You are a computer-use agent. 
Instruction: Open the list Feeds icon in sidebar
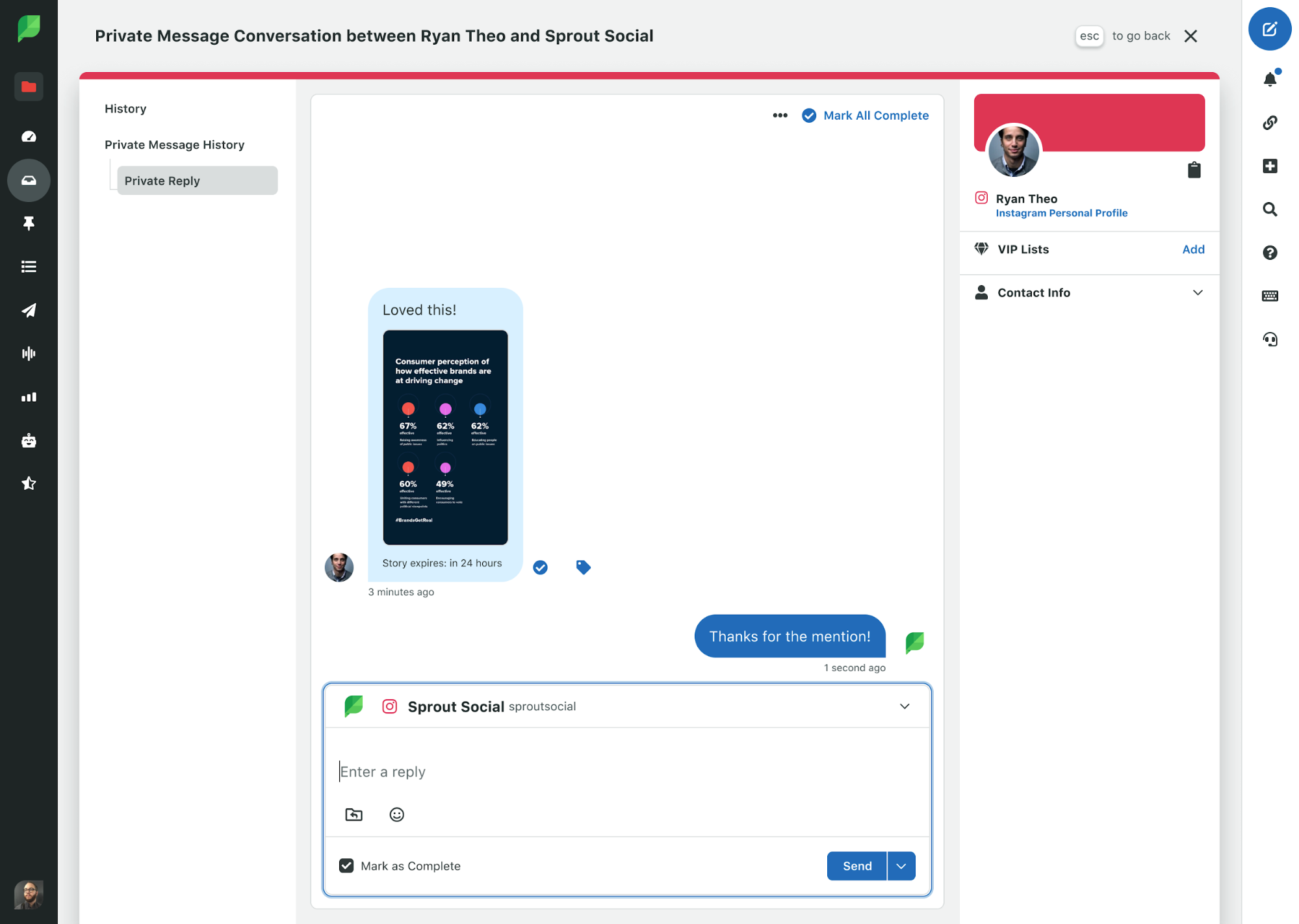click(29, 266)
